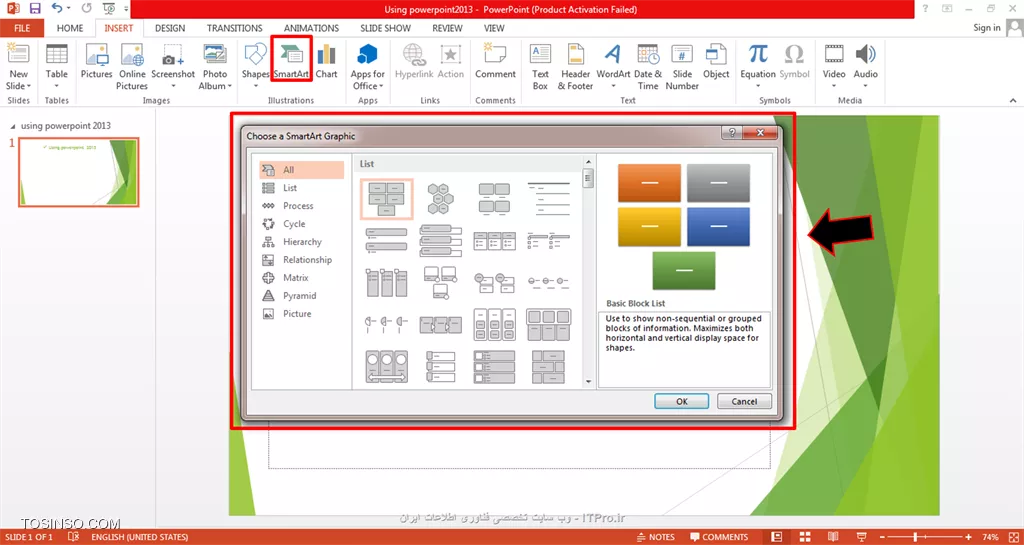Click the spell check icon in status bar
Screen dimensions: 1024x545
[74, 537]
